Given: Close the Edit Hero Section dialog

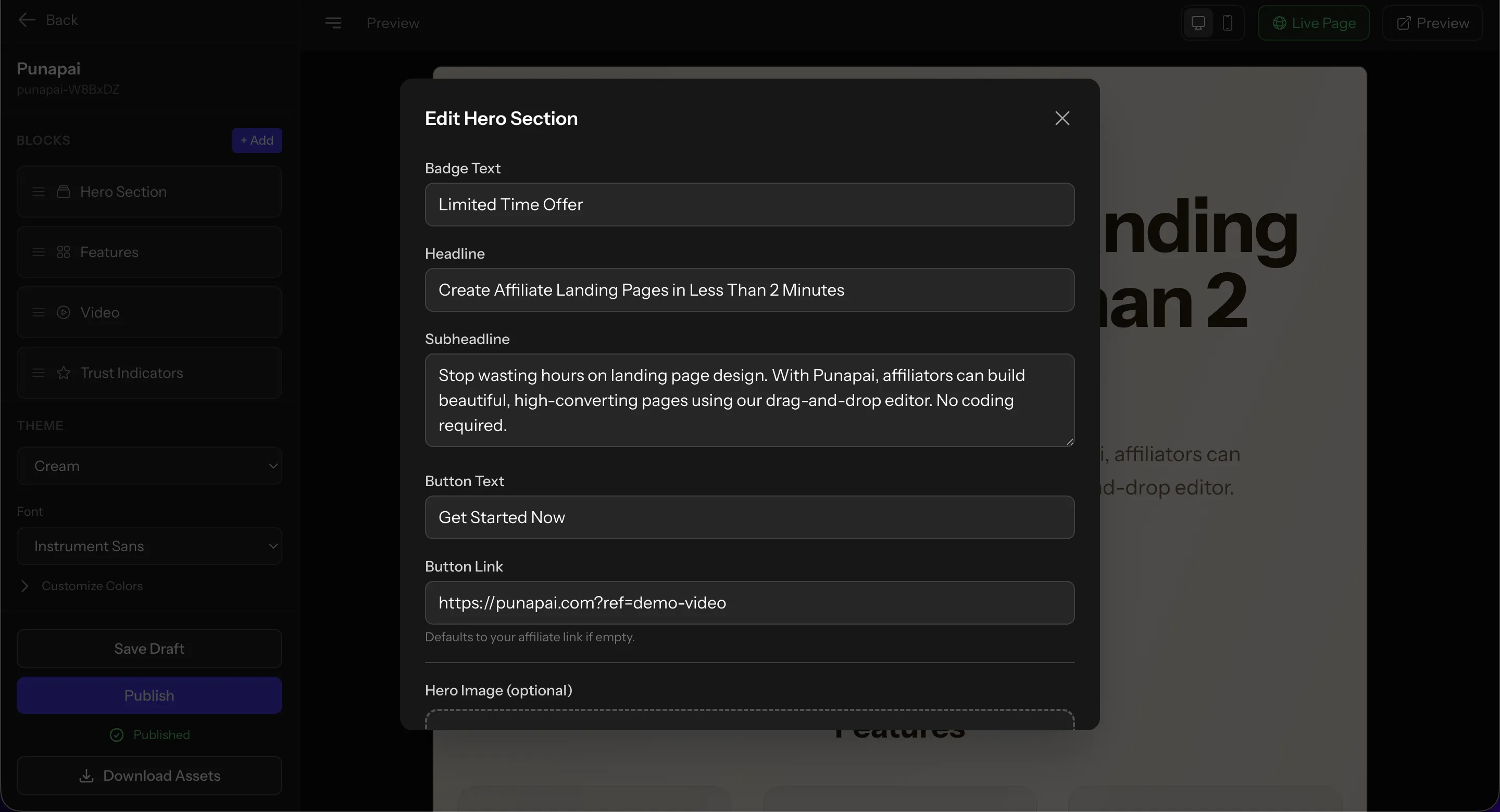Looking at the screenshot, I should pyautogui.click(x=1062, y=118).
